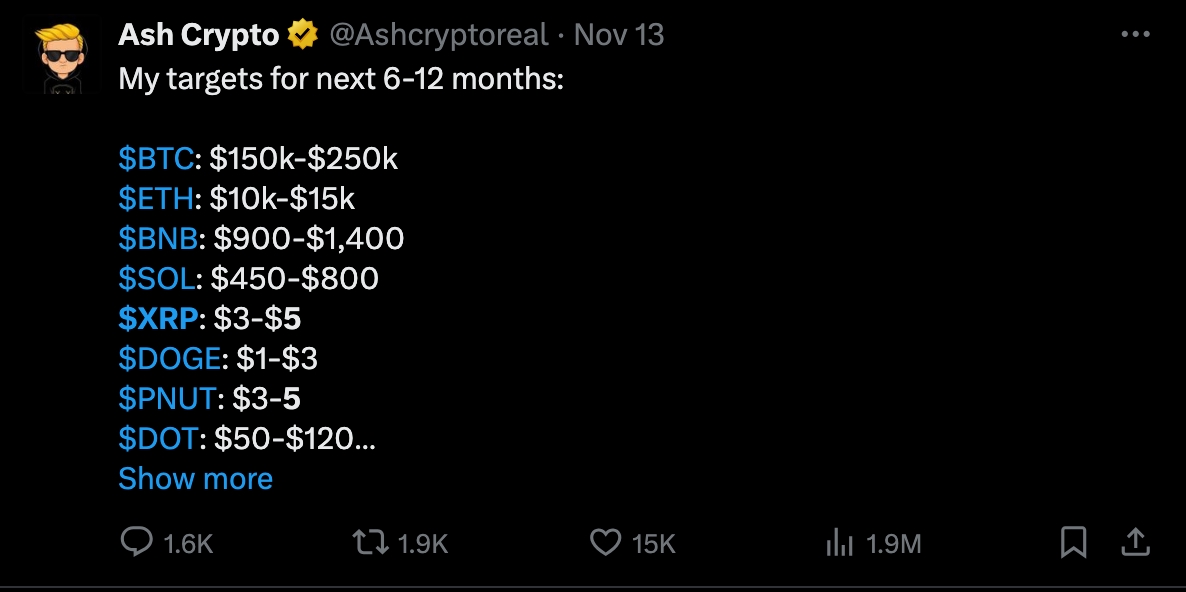
Task: Open the three-dot more options menu
Action: coord(1136,33)
